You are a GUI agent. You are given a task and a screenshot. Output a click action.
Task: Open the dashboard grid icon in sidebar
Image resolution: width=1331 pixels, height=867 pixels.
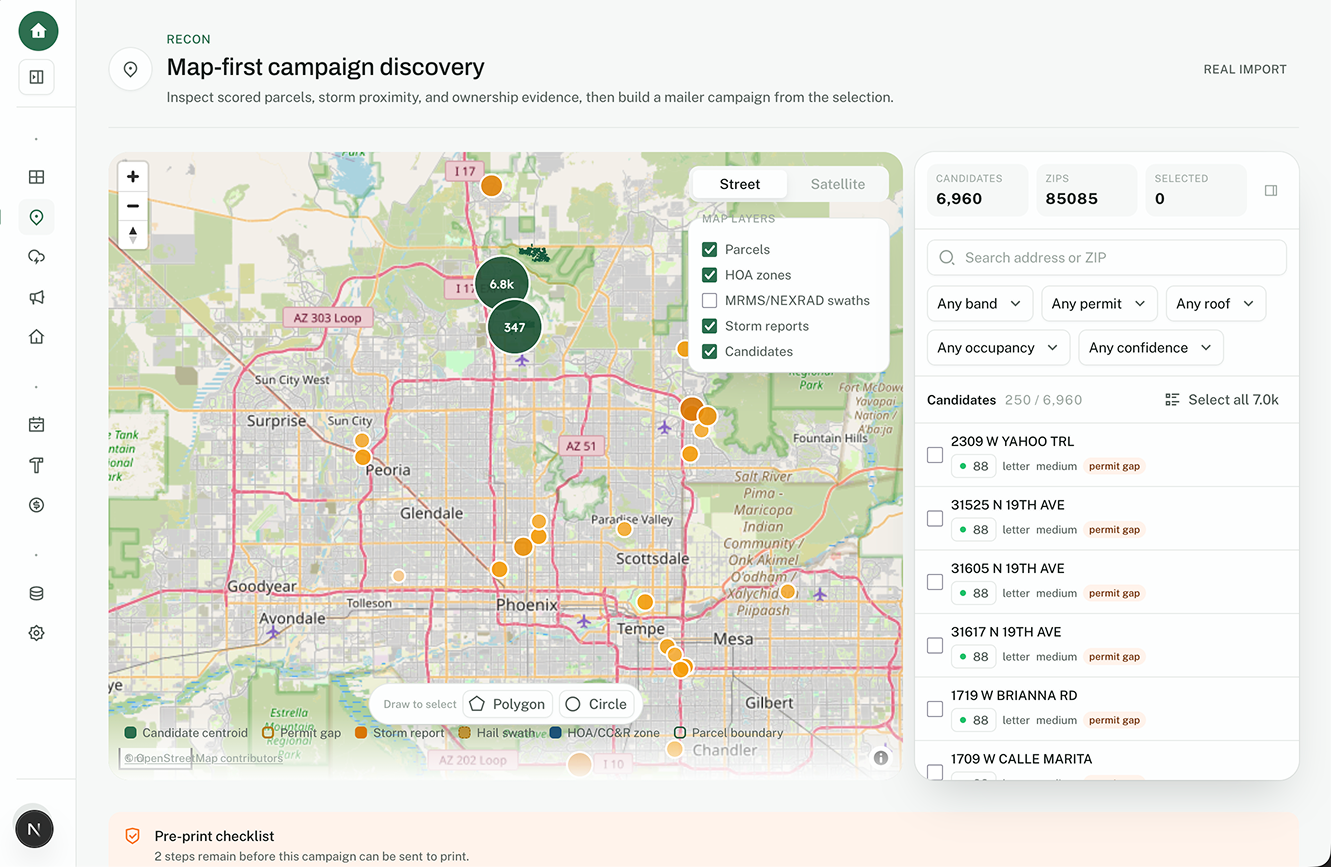tap(37, 177)
